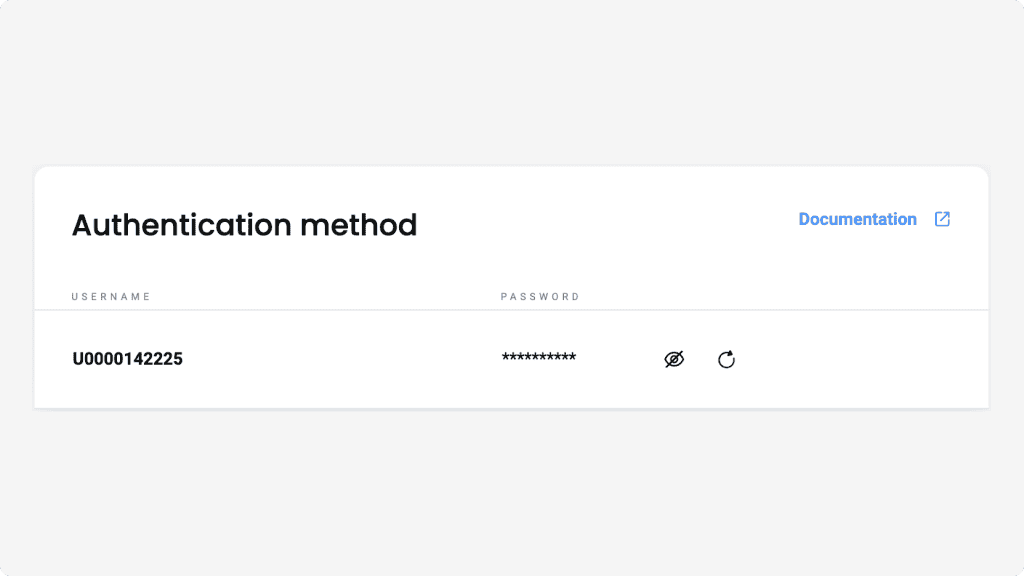
Task: Regenerate the password using the refresh icon
Action: 727,359
